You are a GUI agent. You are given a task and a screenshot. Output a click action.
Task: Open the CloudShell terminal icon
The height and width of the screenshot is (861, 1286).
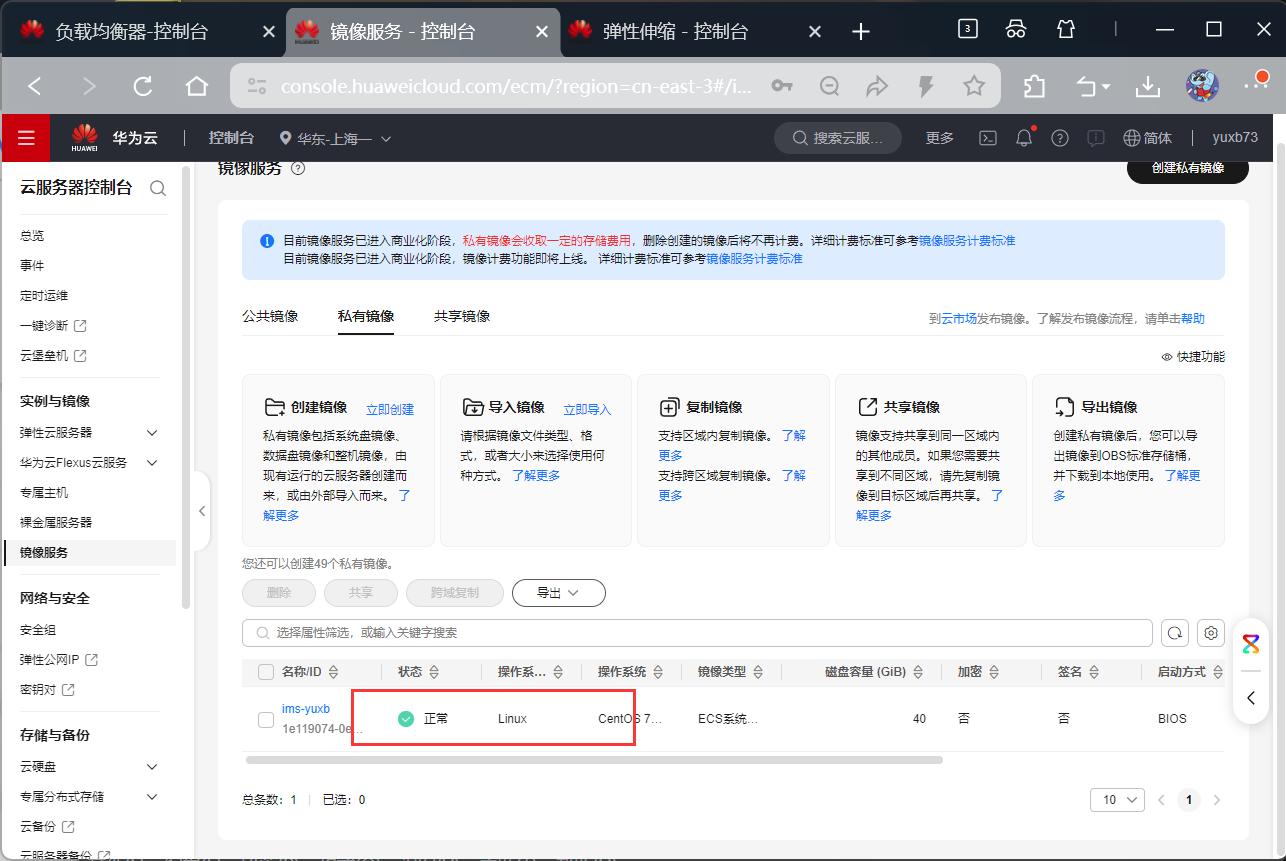click(987, 138)
